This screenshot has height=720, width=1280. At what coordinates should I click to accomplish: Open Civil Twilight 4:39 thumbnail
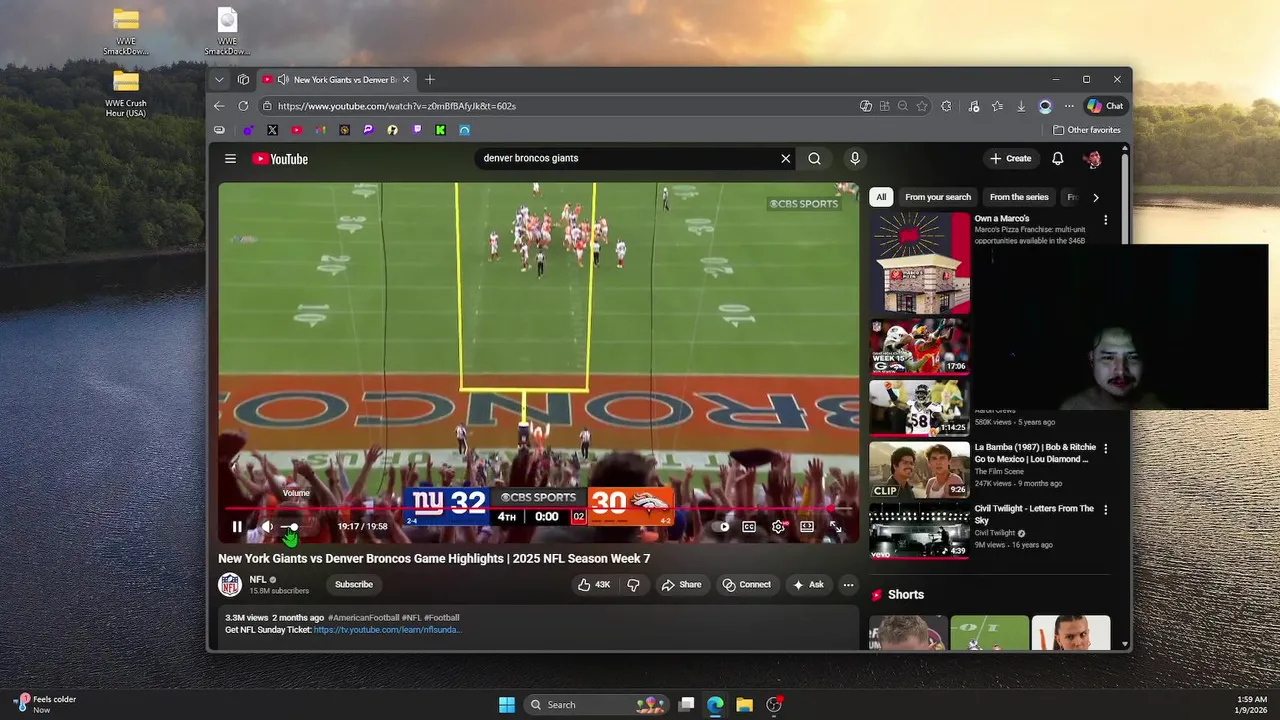919,529
